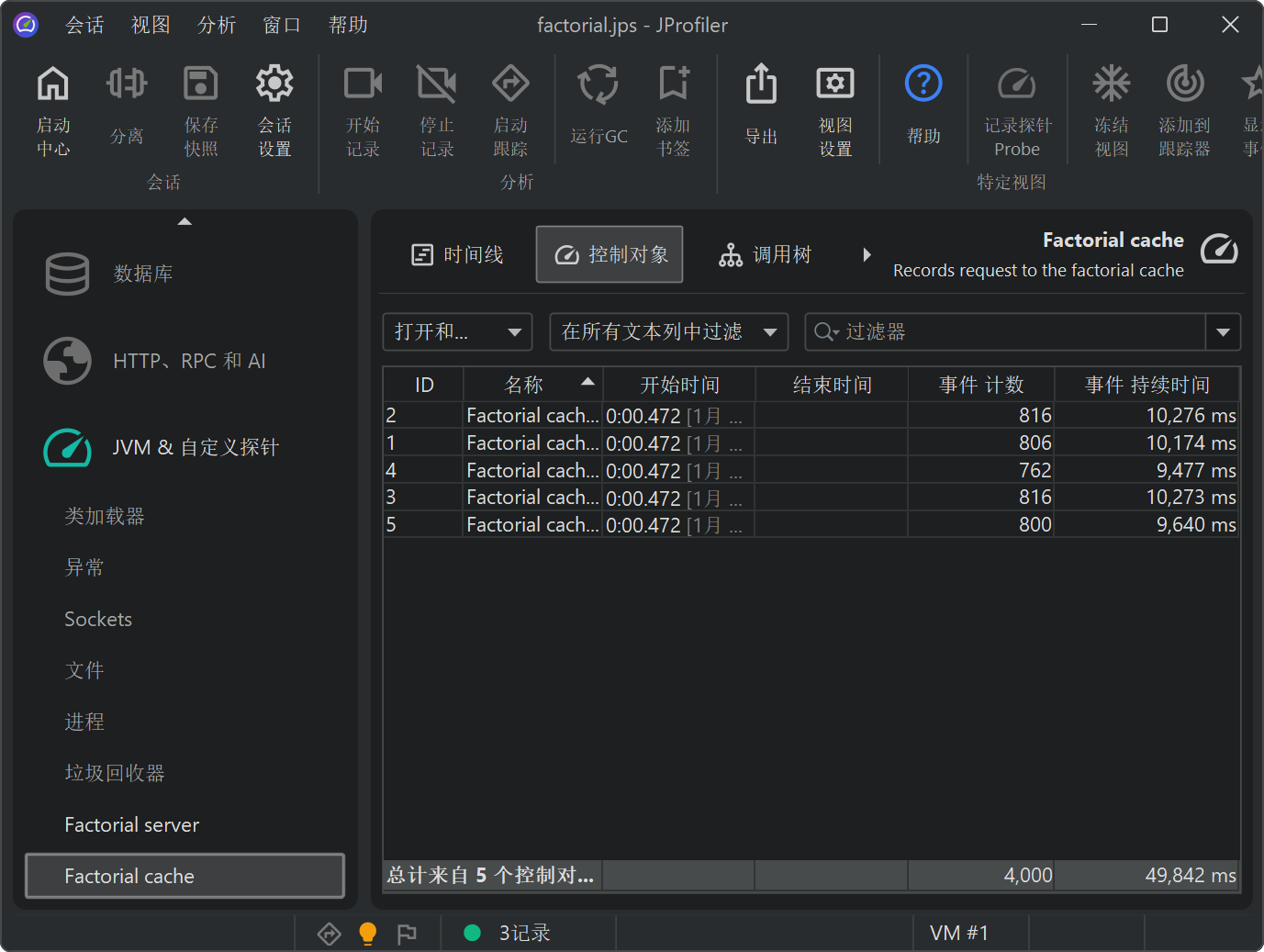Click the Run GC toolbar icon
The width and height of the screenshot is (1264, 952).
click(x=598, y=84)
